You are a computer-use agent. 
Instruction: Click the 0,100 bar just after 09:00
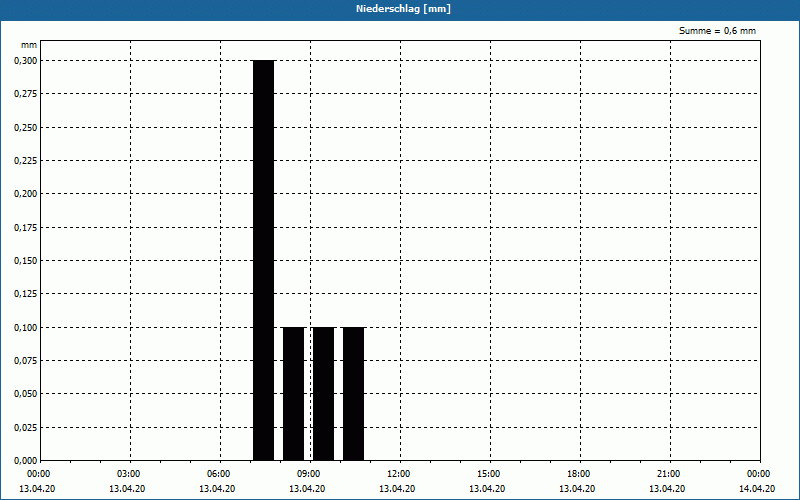(323, 394)
